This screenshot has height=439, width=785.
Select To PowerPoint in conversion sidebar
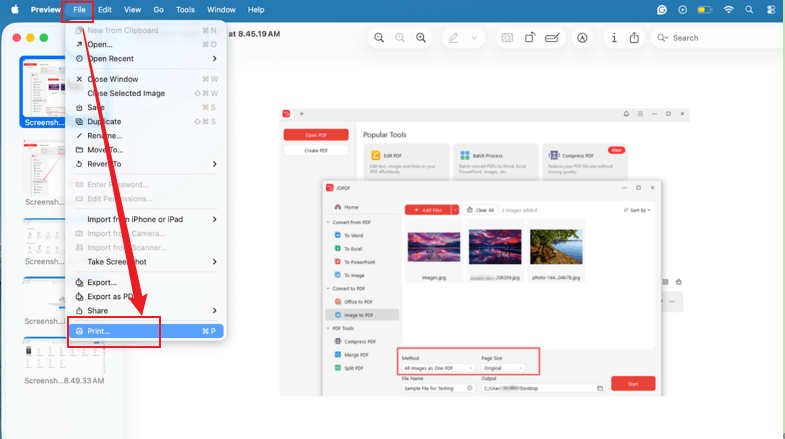tap(361, 262)
